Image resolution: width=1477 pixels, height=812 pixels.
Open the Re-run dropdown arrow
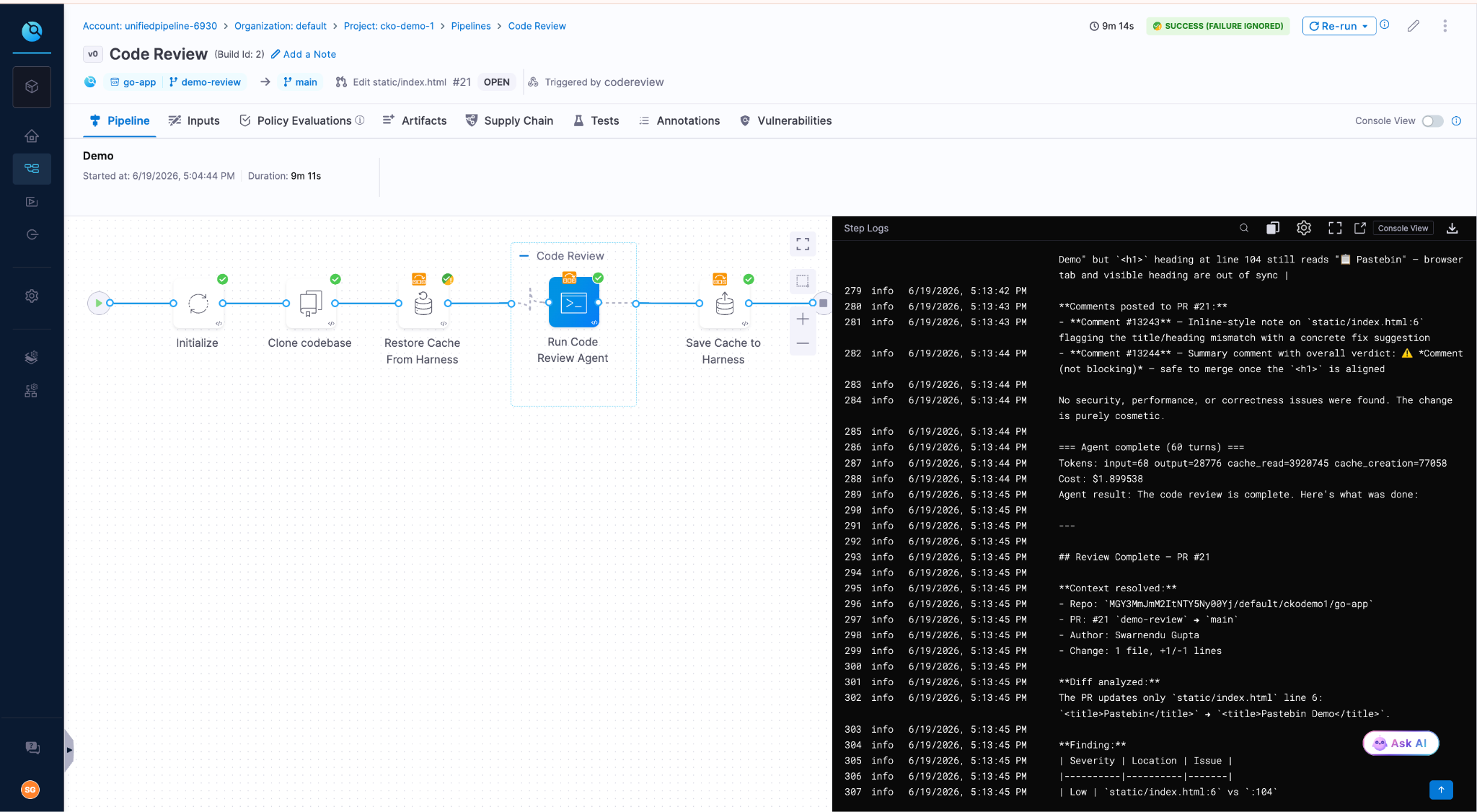click(x=1365, y=26)
